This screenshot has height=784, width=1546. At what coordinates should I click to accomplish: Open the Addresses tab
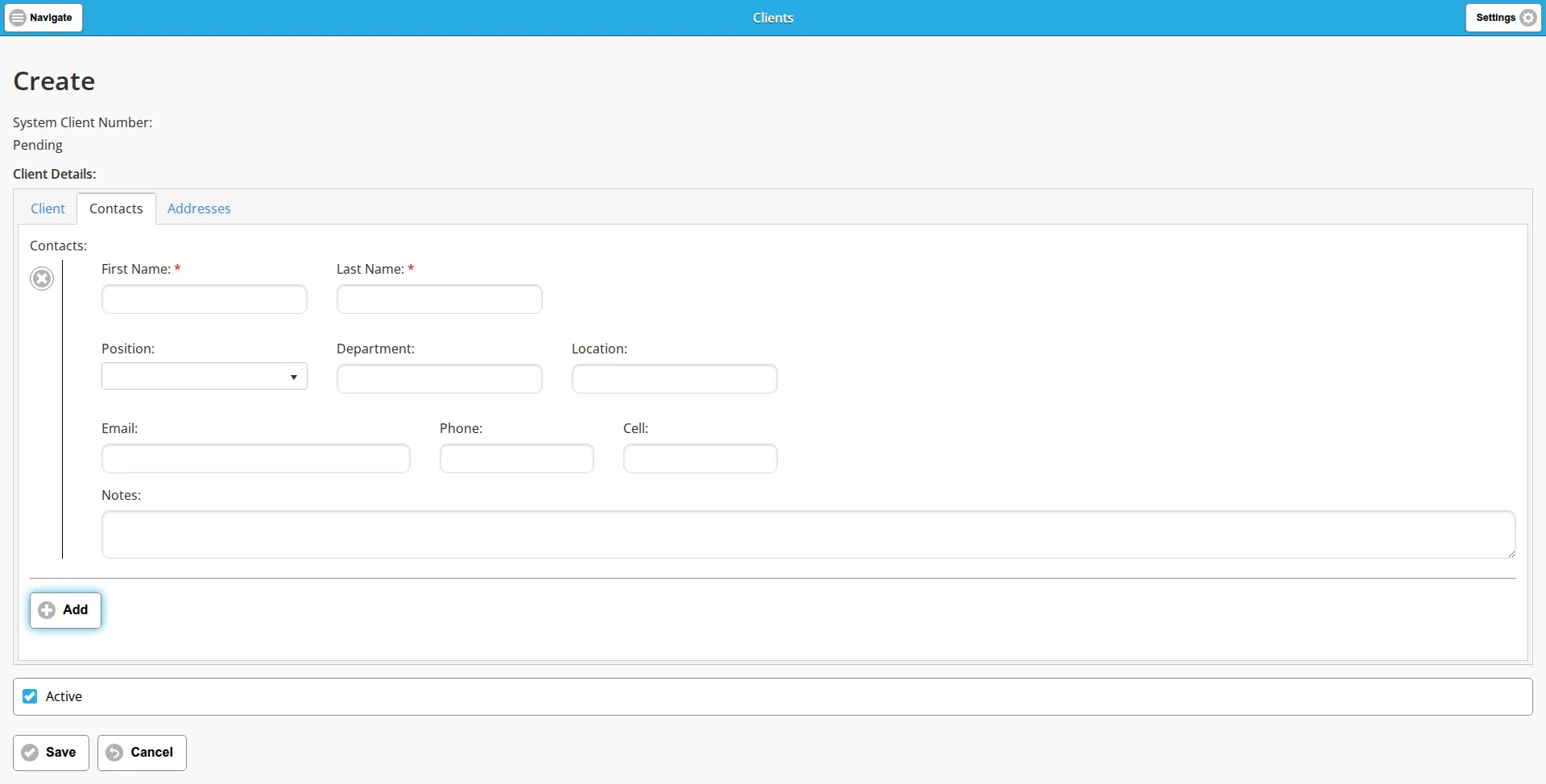pos(199,208)
